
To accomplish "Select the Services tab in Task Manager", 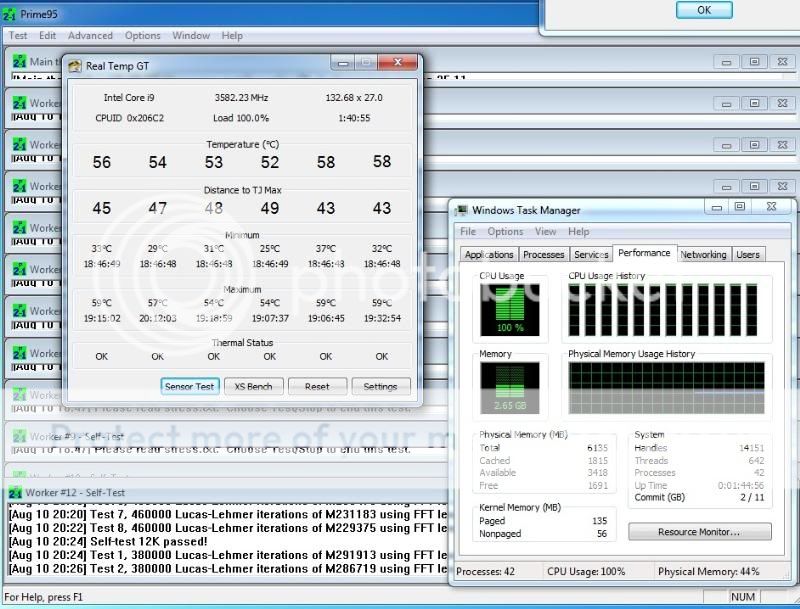I will (591, 255).
